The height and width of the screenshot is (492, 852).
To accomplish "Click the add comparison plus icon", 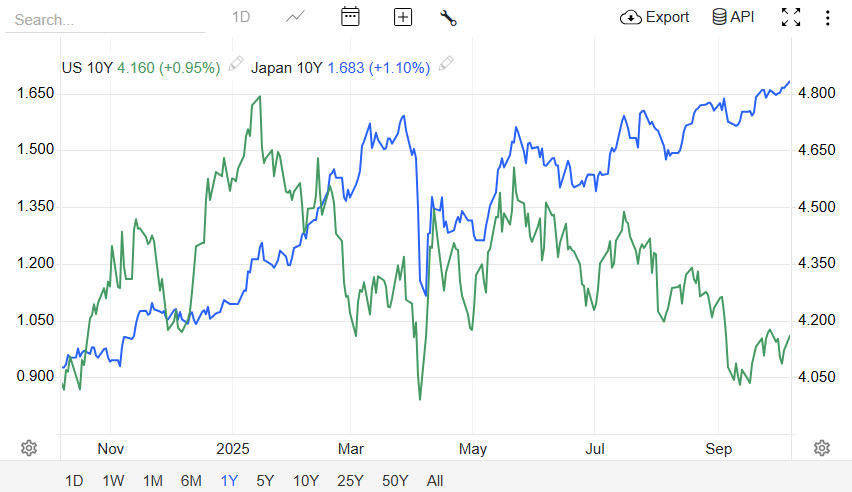I will coord(403,17).
